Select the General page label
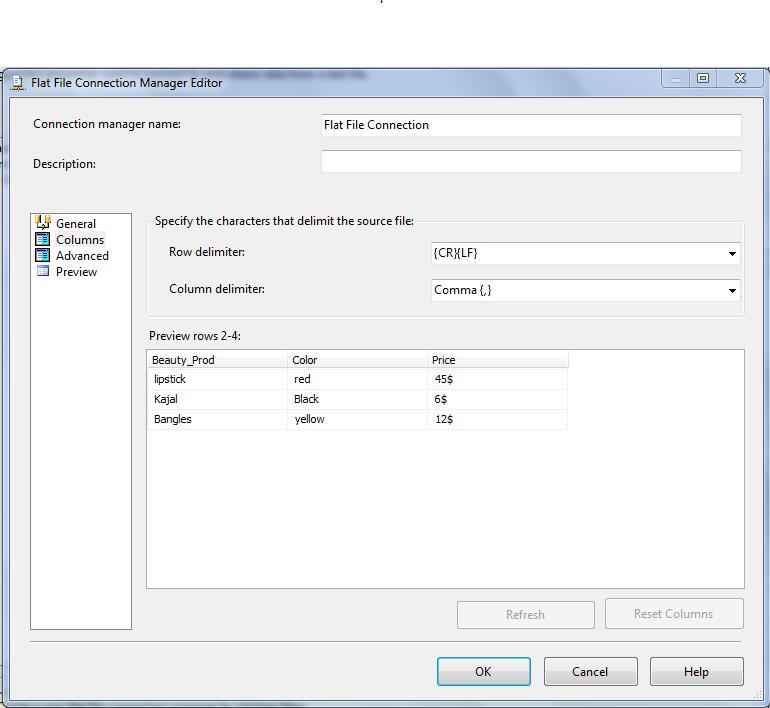This screenshot has height=708, width=770. pyautogui.click(x=76, y=224)
